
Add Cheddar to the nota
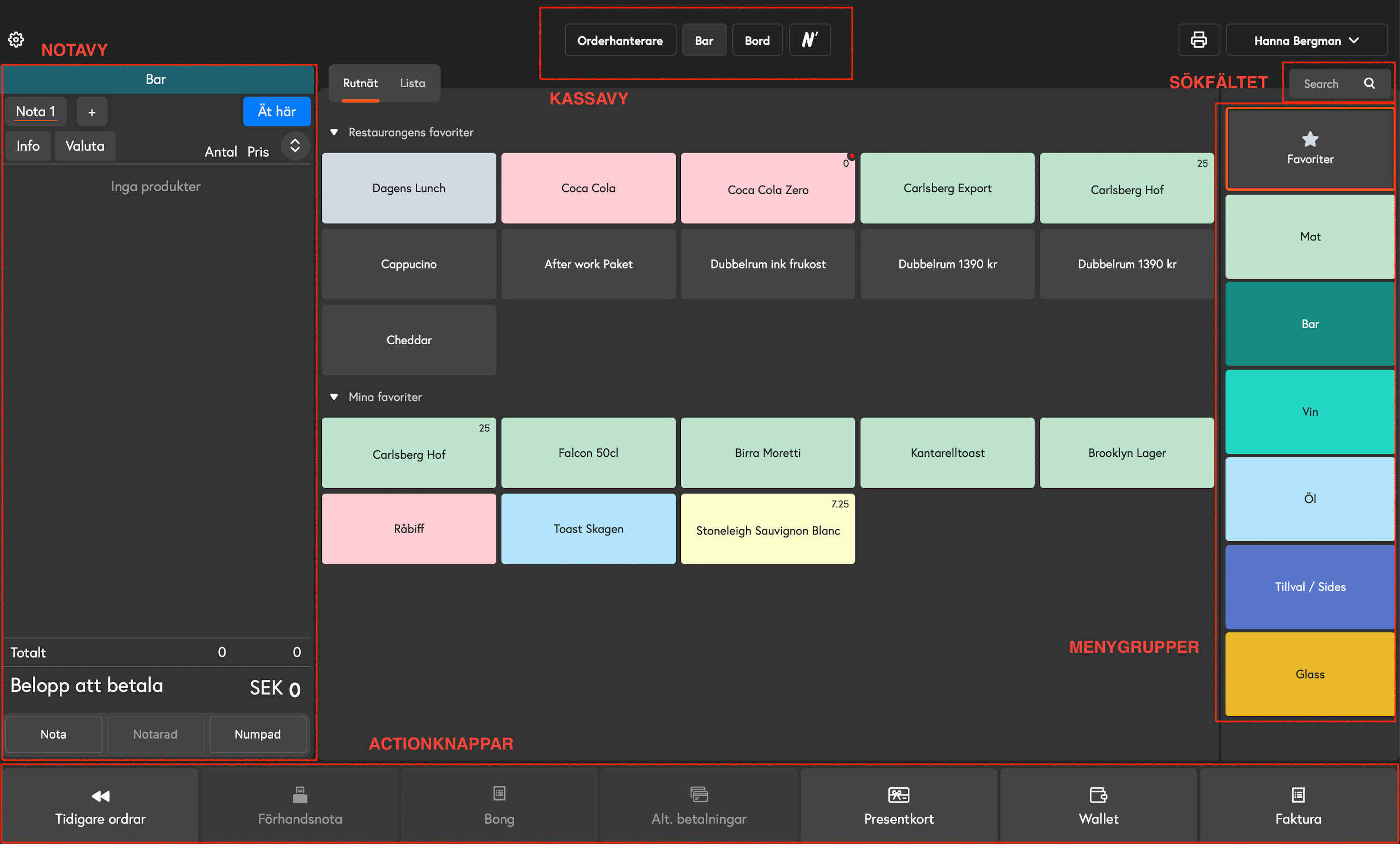click(409, 340)
